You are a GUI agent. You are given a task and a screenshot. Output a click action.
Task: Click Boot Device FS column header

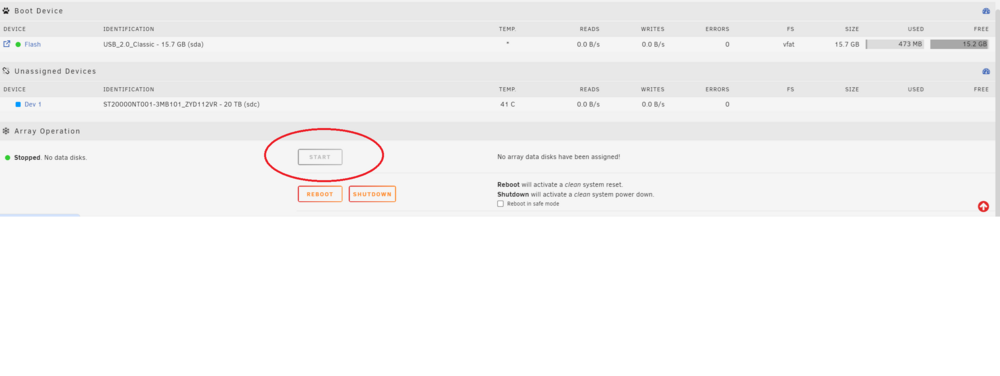791,29
